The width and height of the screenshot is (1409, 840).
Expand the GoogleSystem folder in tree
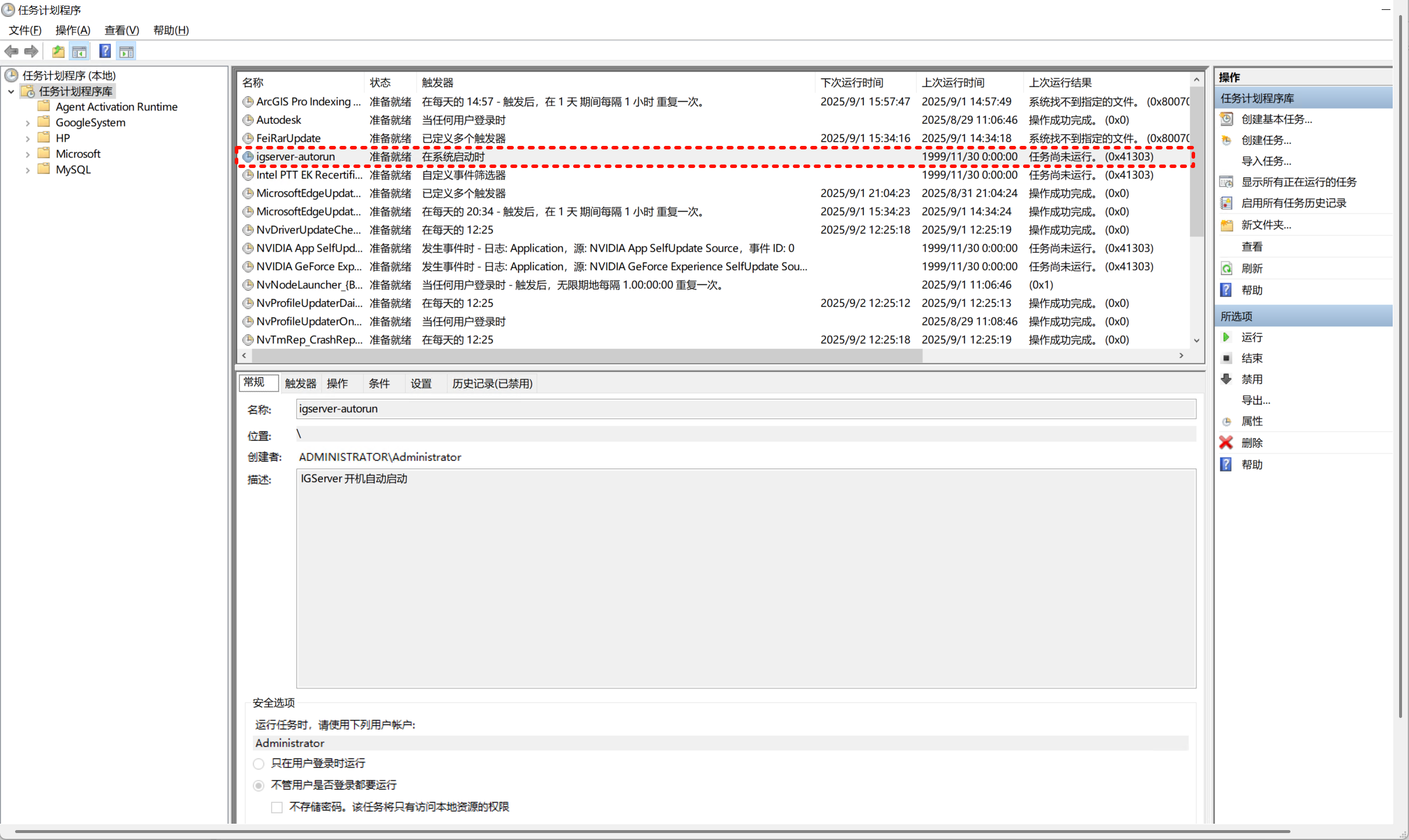tap(27, 123)
